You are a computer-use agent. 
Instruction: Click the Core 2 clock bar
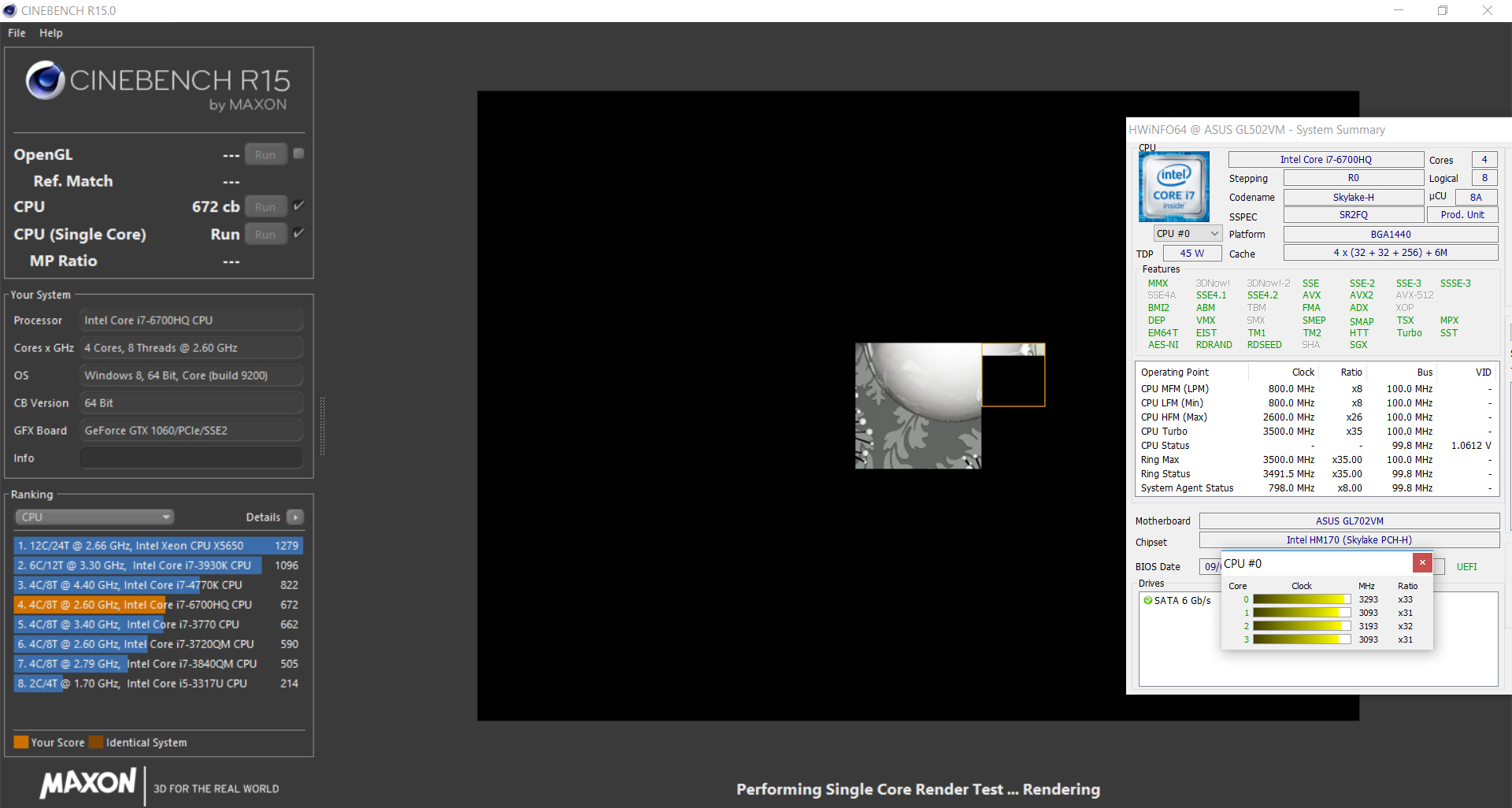coord(1301,626)
